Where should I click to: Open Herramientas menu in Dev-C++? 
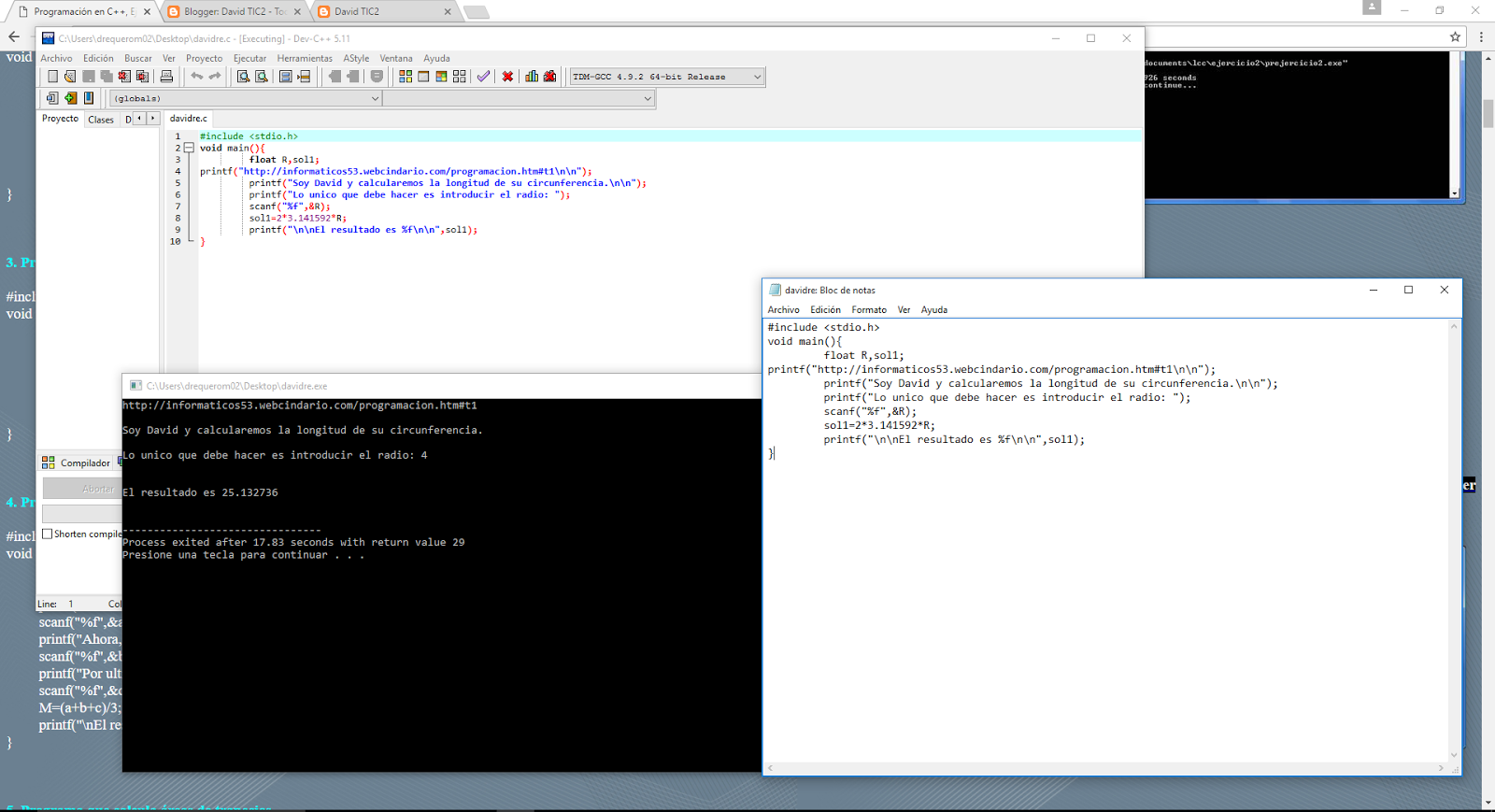click(305, 58)
